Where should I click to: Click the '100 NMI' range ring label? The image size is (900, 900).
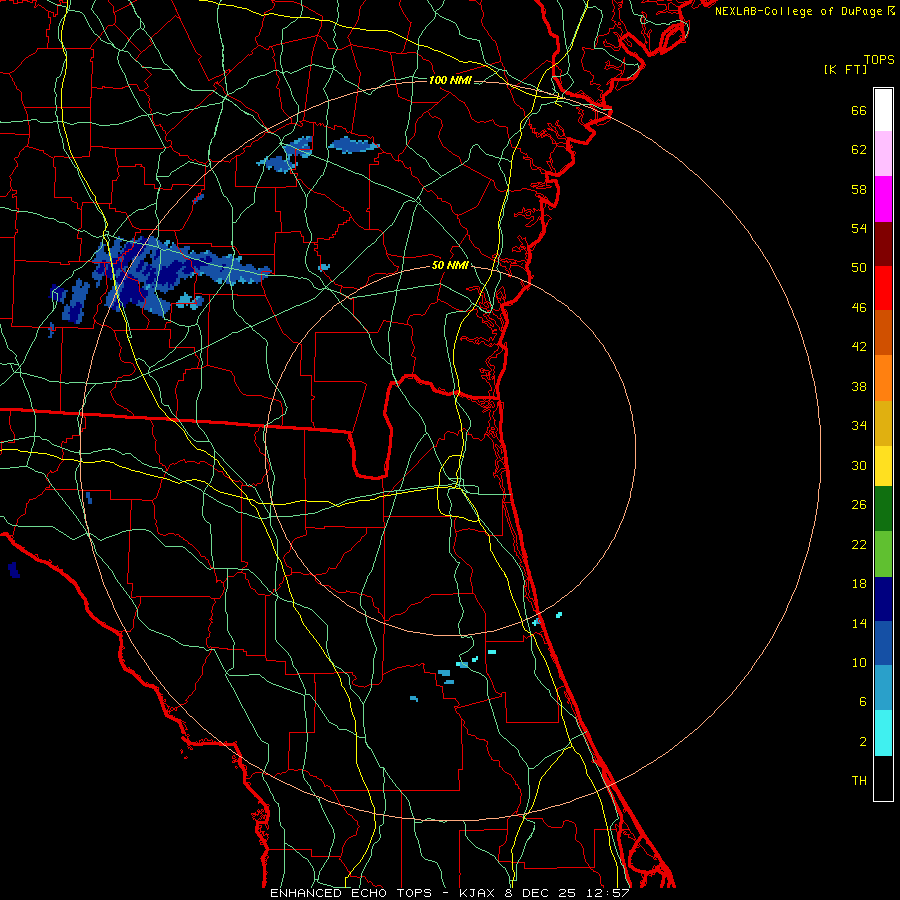[450, 80]
